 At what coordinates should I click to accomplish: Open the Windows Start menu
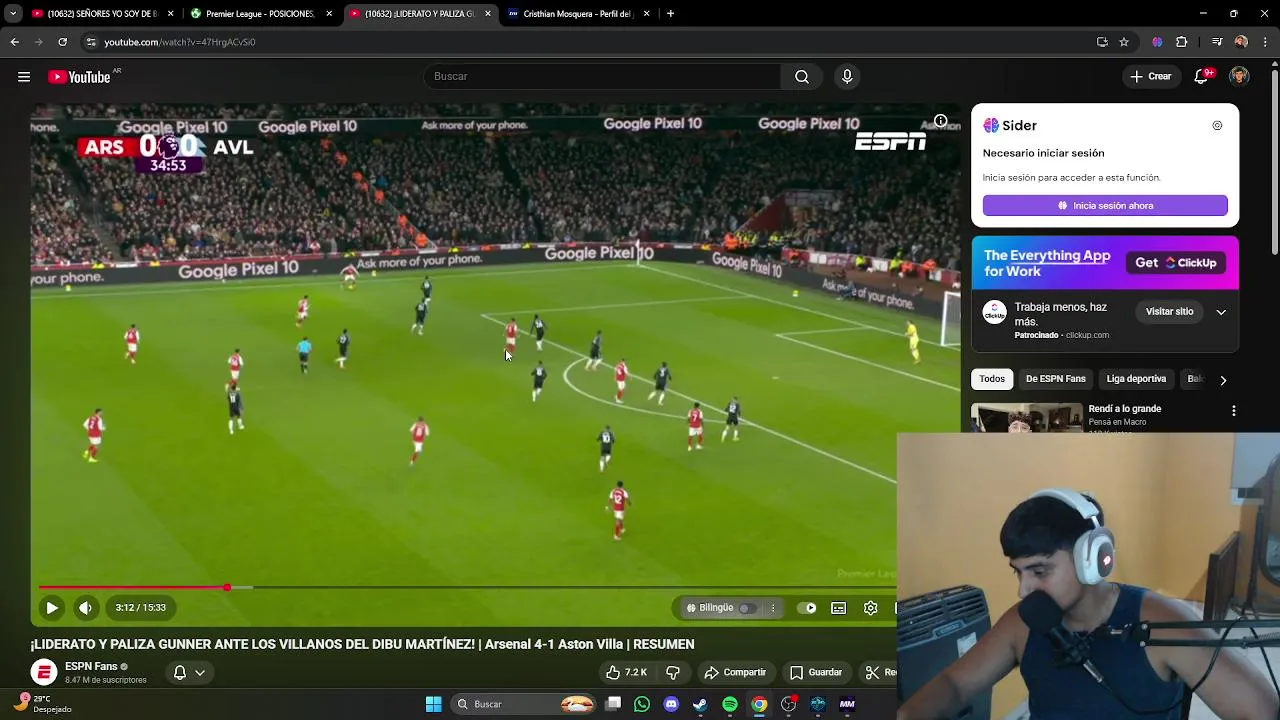[x=433, y=704]
